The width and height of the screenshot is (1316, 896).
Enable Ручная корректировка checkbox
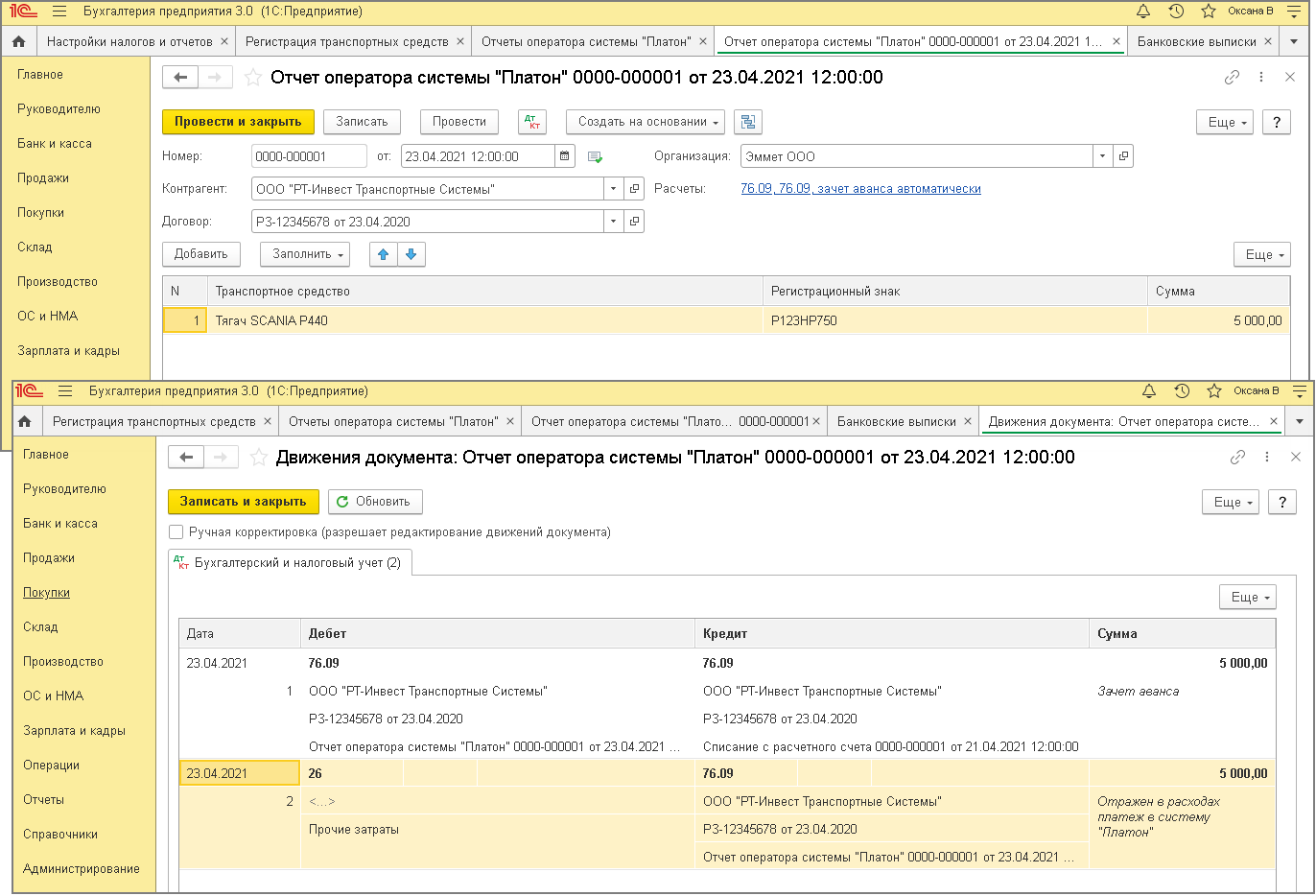(x=176, y=532)
